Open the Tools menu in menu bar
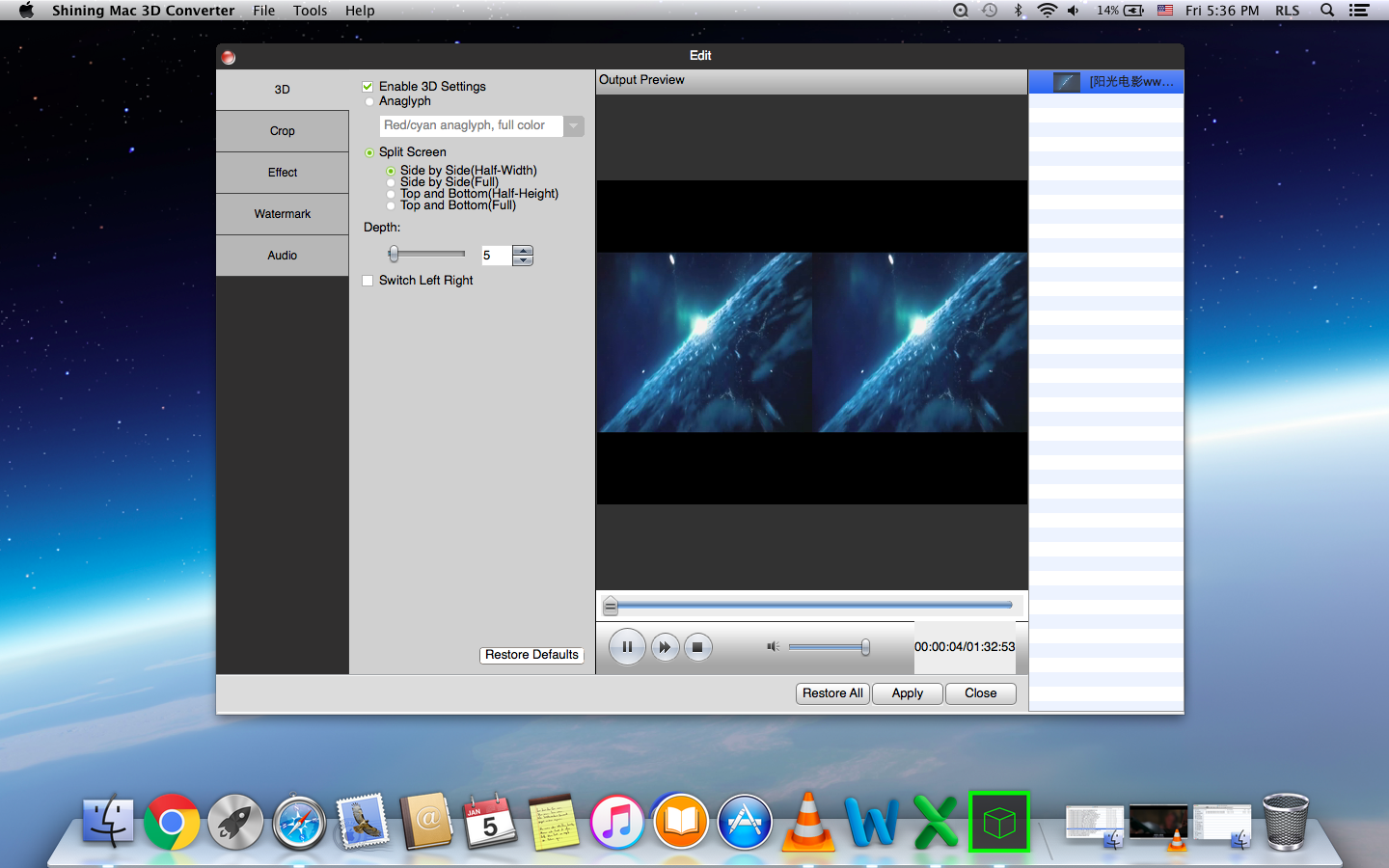 (x=310, y=11)
